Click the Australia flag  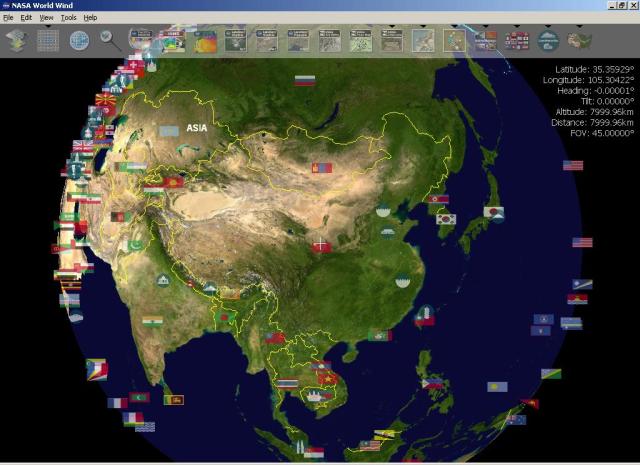[x=516, y=420]
